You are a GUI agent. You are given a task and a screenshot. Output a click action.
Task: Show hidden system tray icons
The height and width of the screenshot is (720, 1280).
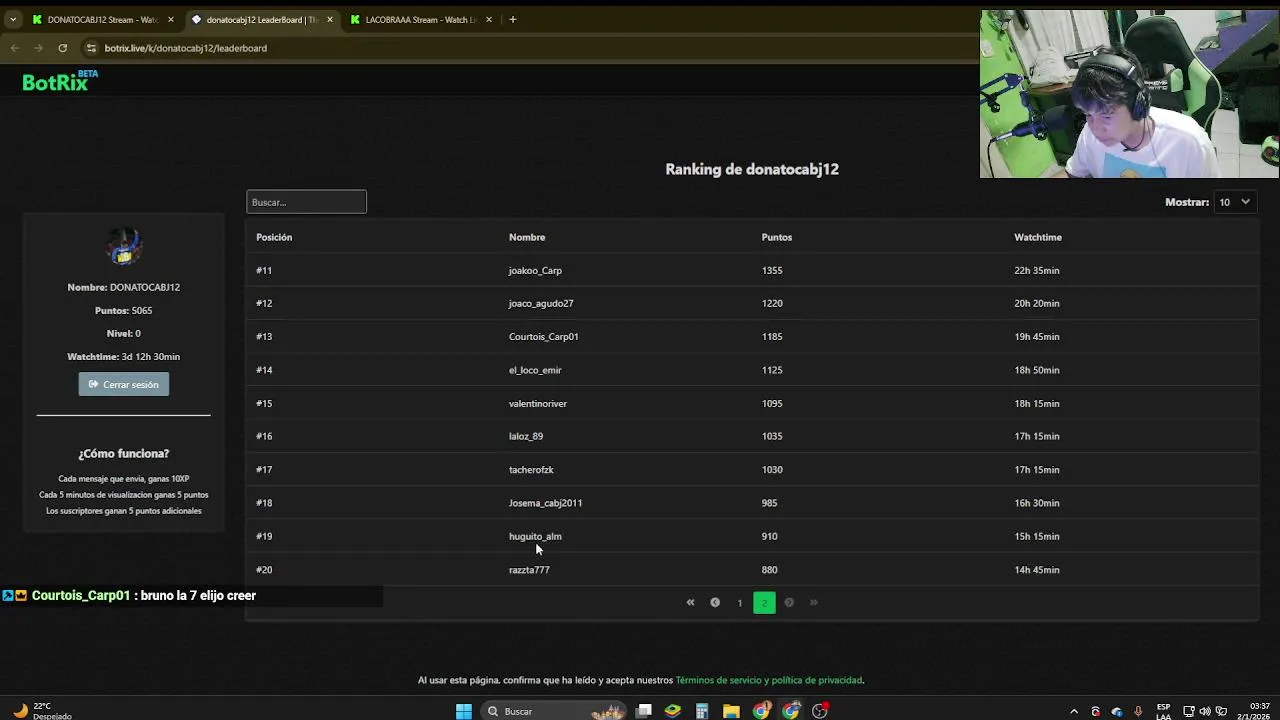(x=1074, y=711)
